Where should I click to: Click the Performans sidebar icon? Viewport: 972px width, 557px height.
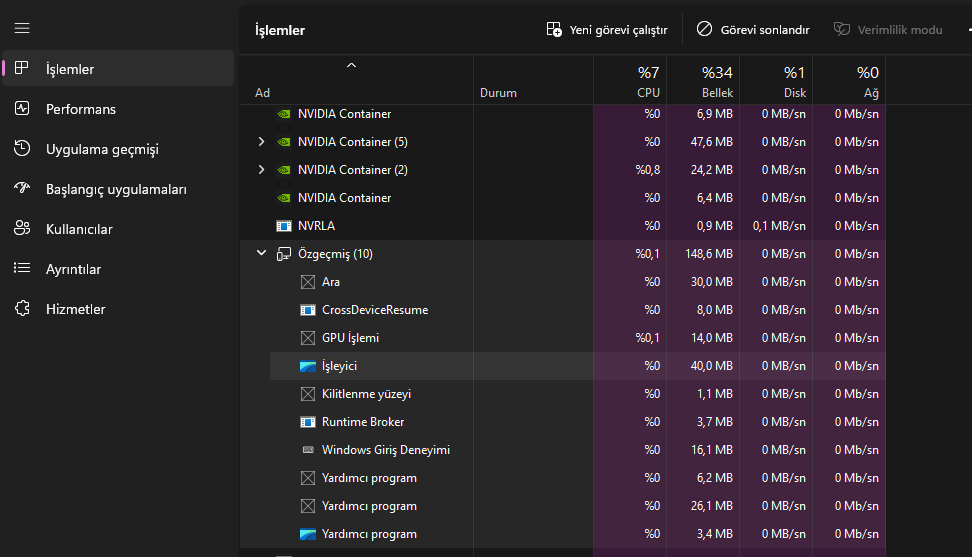(22, 109)
